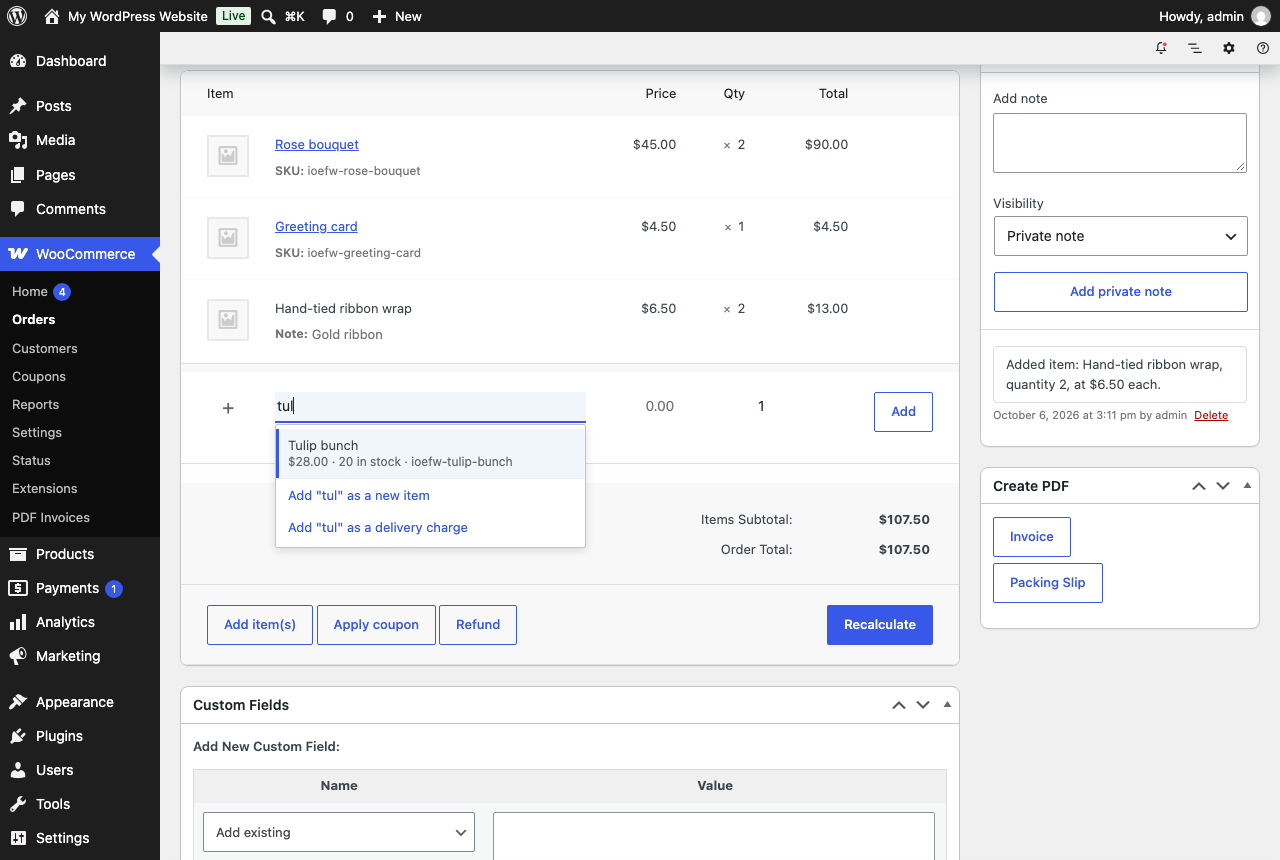
Task: Open the settings gear icon in toolbar
Action: tap(1229, 48)
